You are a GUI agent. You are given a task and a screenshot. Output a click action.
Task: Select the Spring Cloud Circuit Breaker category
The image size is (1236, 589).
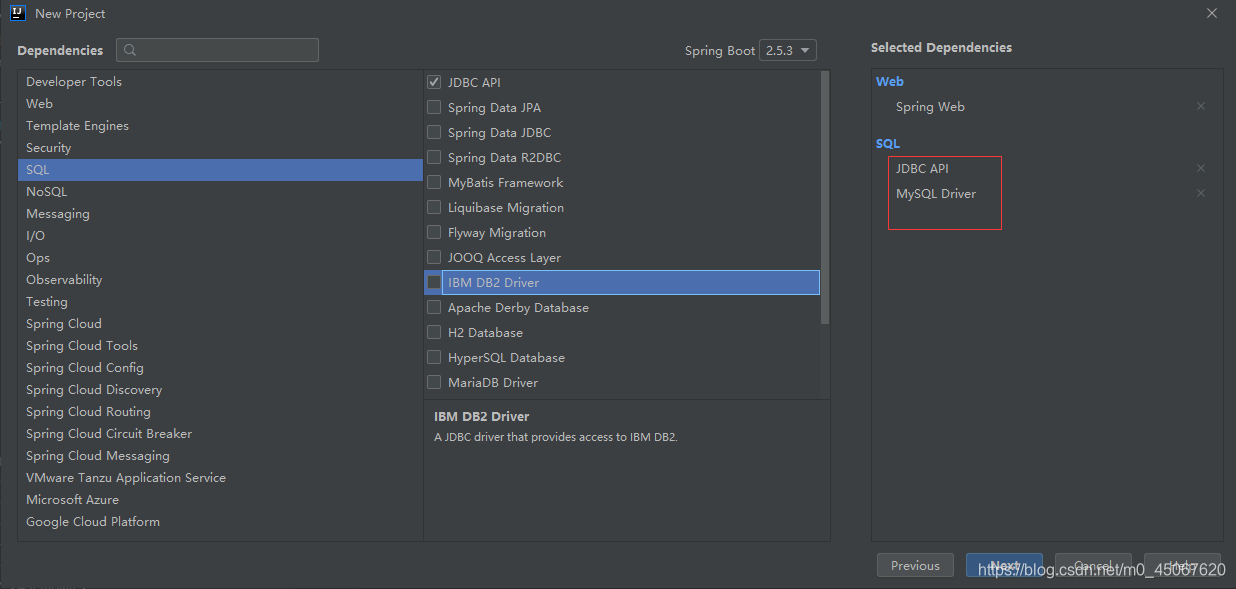pyautogui.click(x=220, y=434)
